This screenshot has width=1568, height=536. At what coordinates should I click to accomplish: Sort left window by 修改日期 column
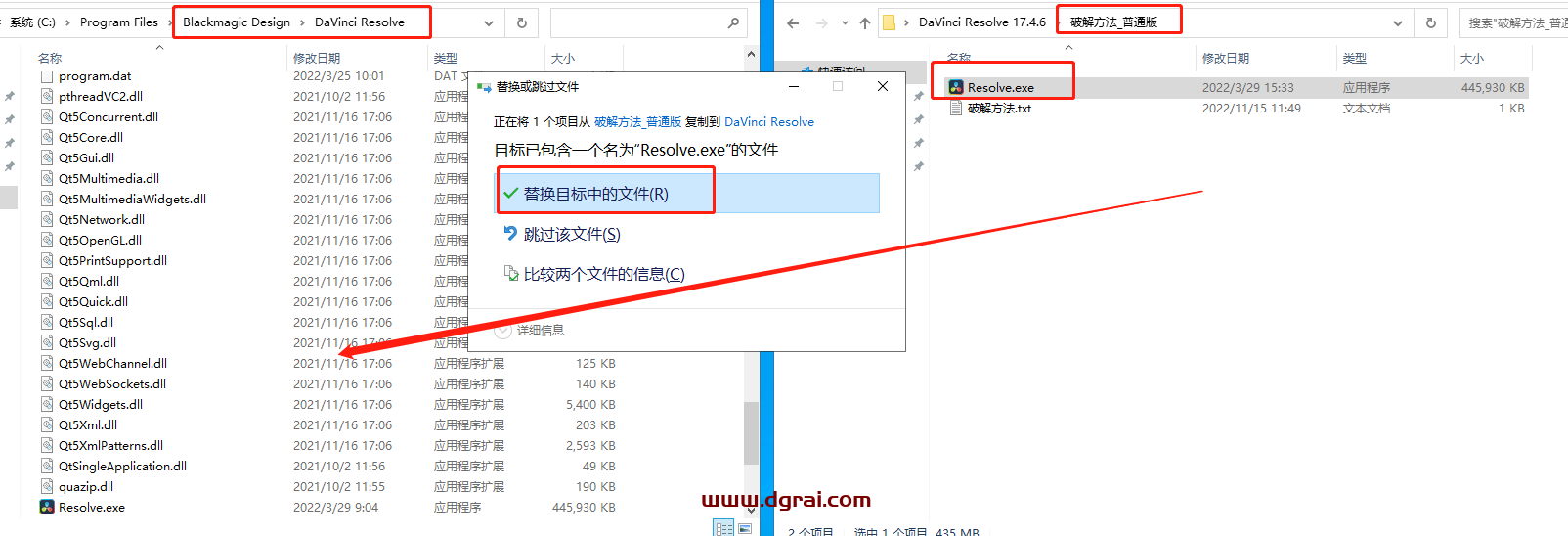(317, 58)
